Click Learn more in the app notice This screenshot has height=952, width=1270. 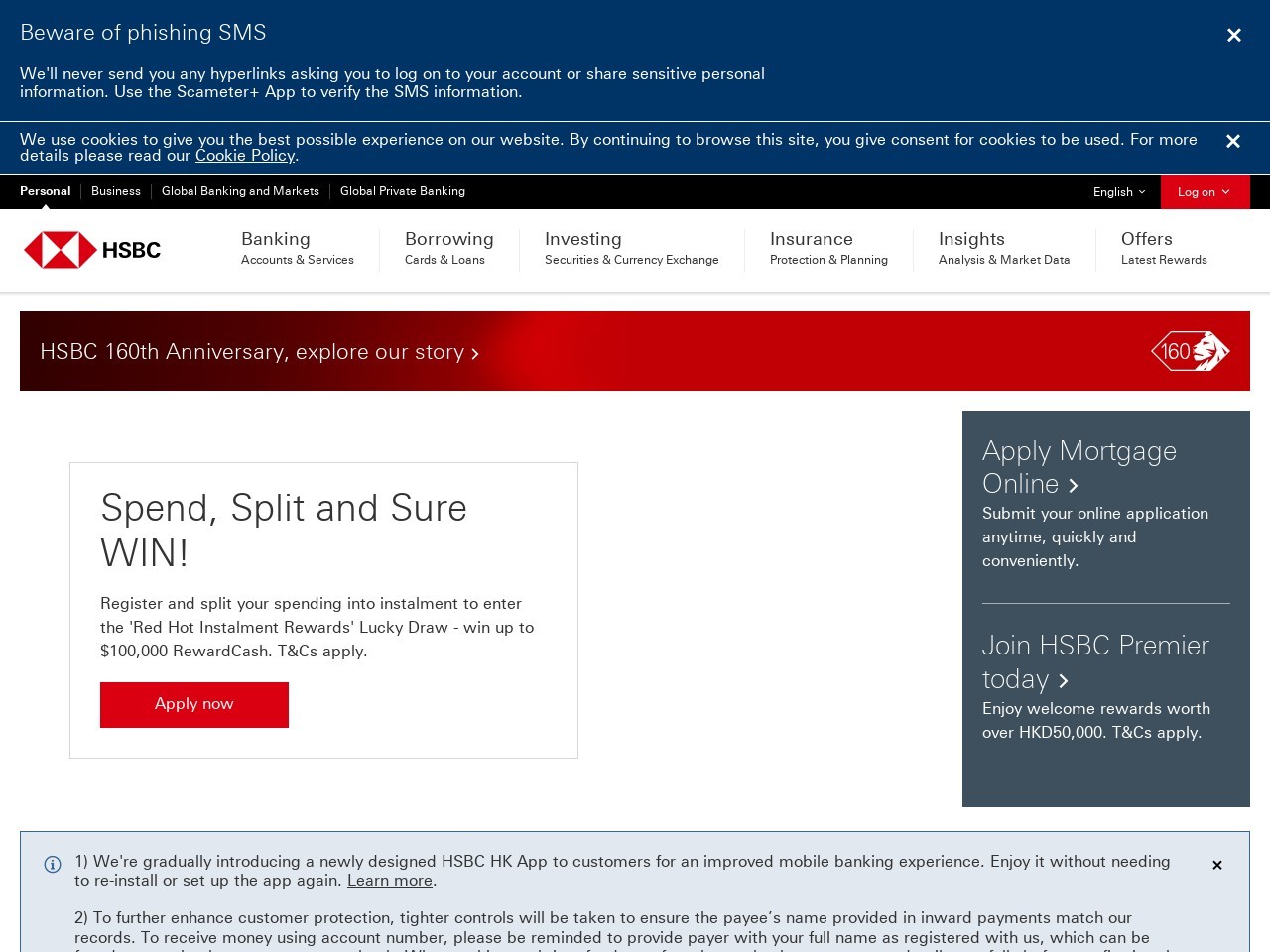[x=390, y=881]
